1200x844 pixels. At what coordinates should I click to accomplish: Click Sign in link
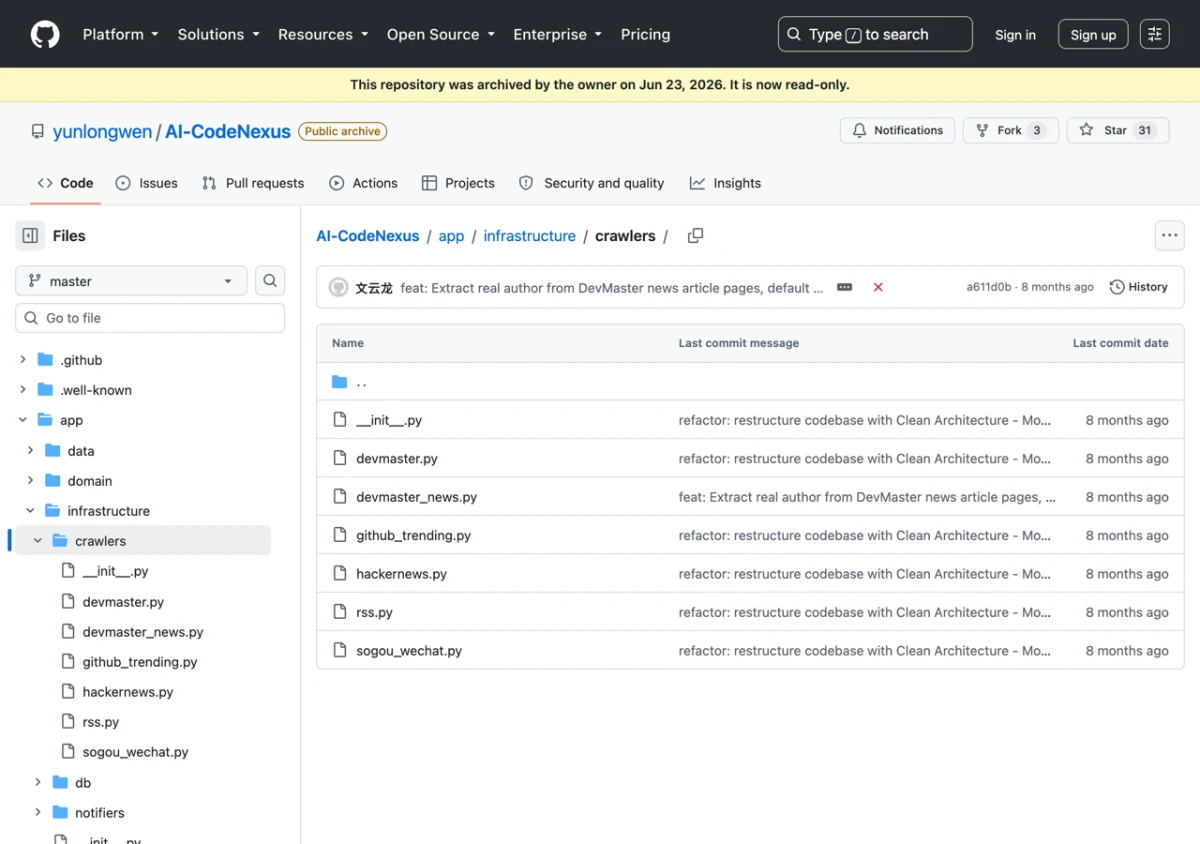point(1015,34)
